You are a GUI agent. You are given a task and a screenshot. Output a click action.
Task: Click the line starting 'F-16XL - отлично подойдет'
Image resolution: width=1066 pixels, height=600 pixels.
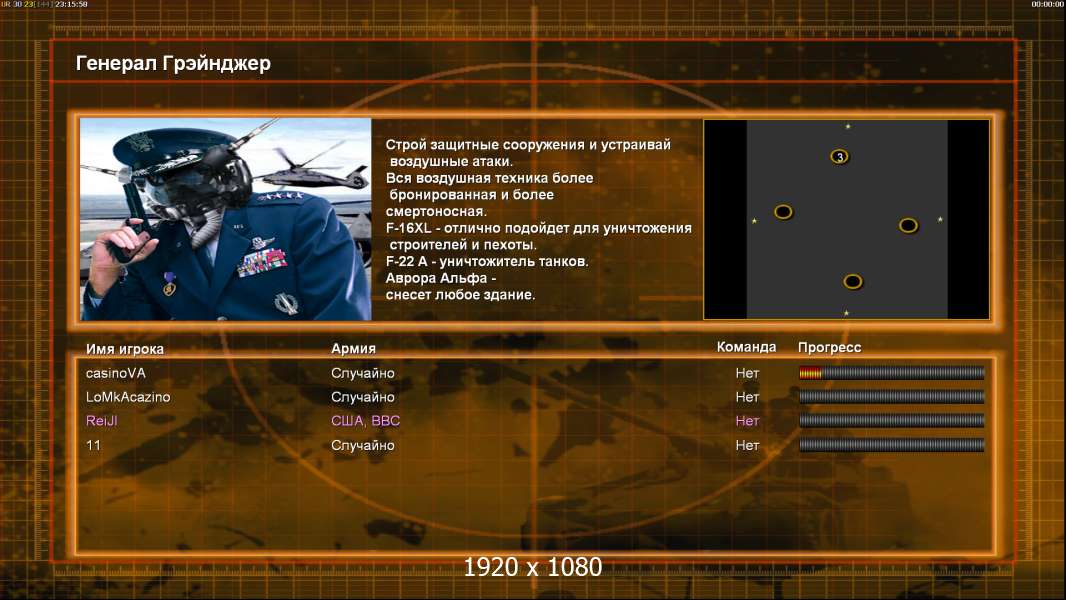tap(538, 228)
